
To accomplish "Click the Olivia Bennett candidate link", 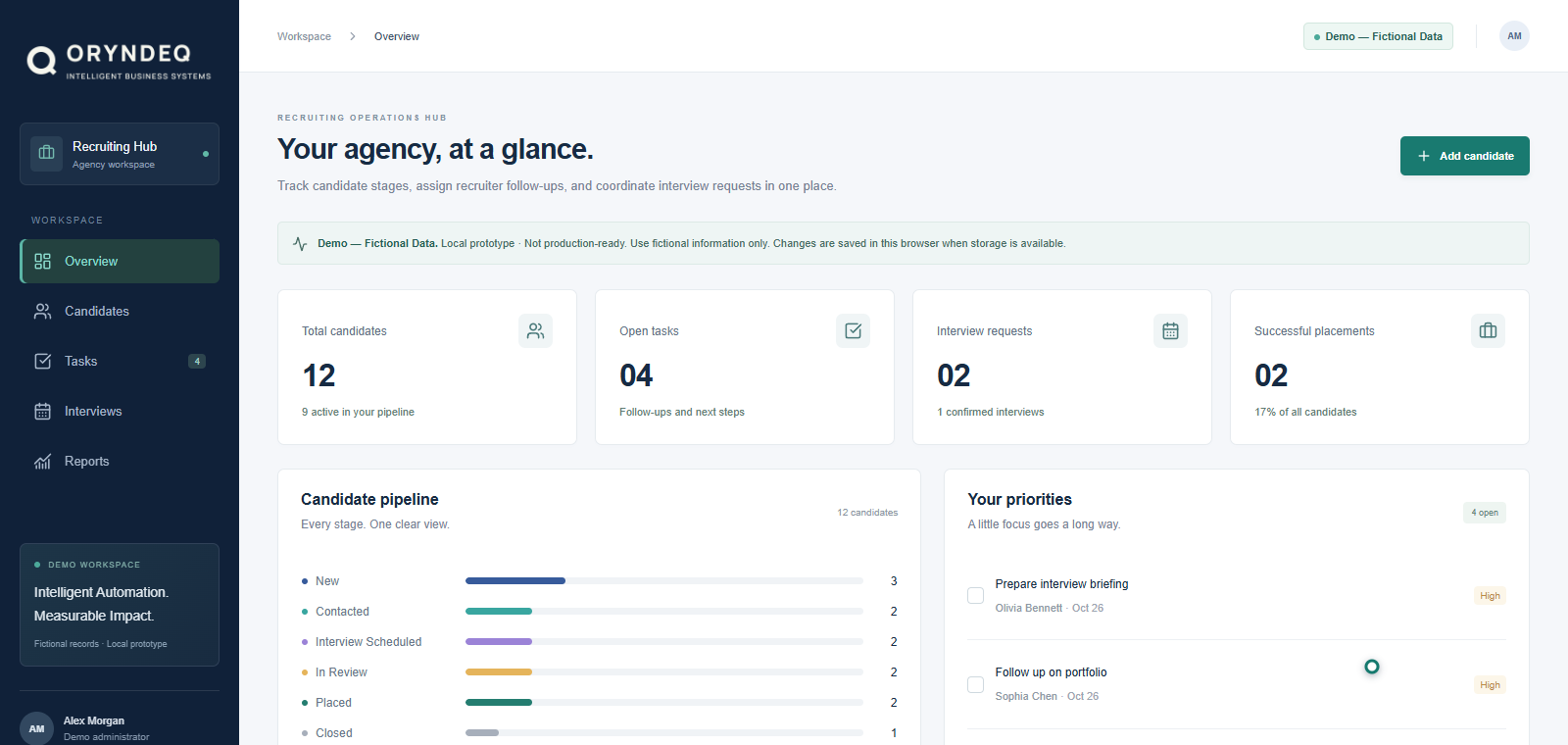I will click(1028, 609).
